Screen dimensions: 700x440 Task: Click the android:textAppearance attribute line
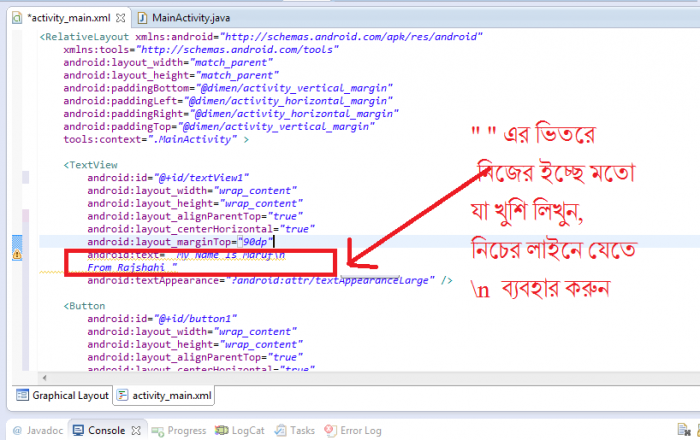pos(270,281)
